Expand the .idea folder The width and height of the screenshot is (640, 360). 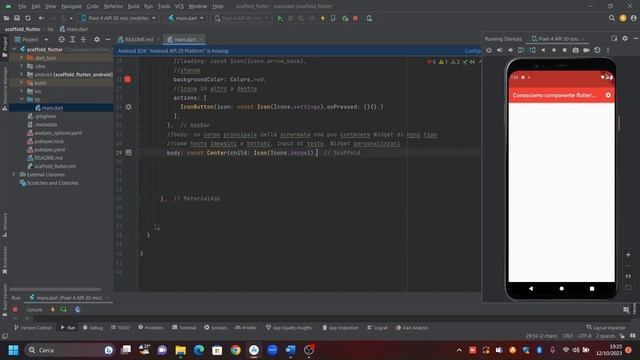point(22,66)
